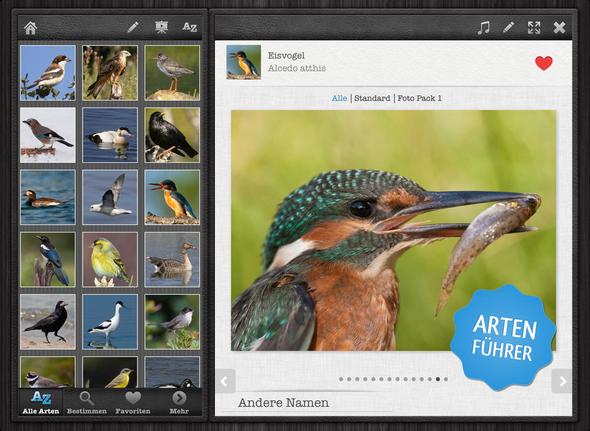Show the previous photo with left arrow
Screen dimensions: 590x431
(x=225, y=381)
